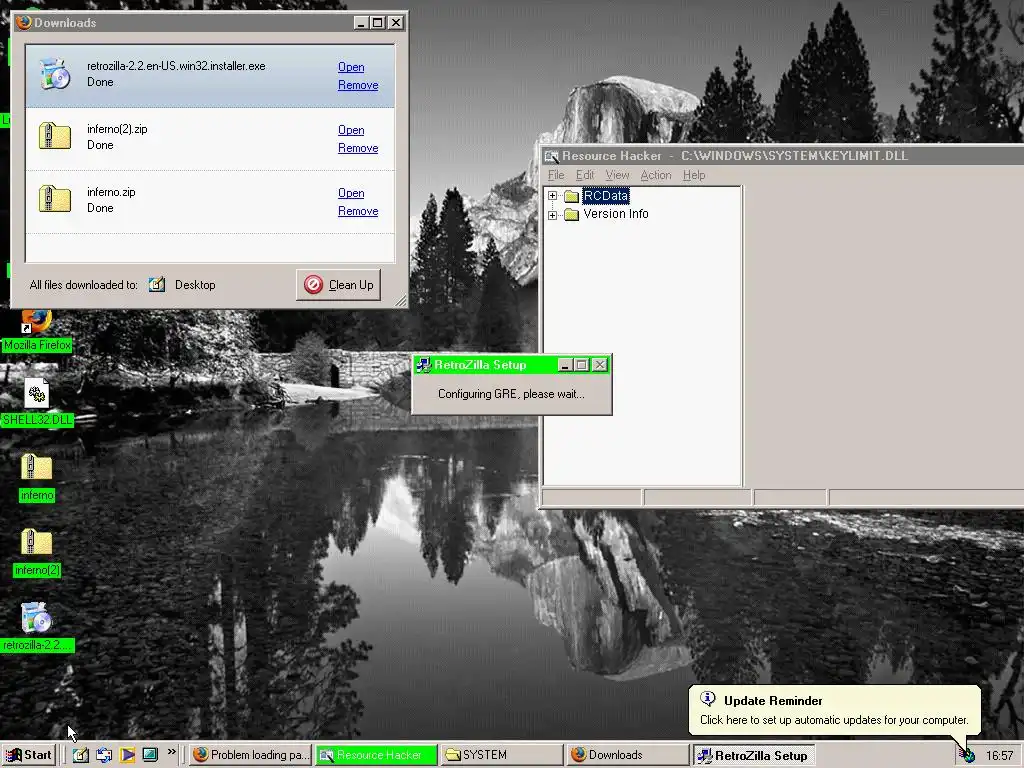Click the Firefox logo in Downloads title bar
Viewport: 1024px width, 768px height.
(24, 22)
